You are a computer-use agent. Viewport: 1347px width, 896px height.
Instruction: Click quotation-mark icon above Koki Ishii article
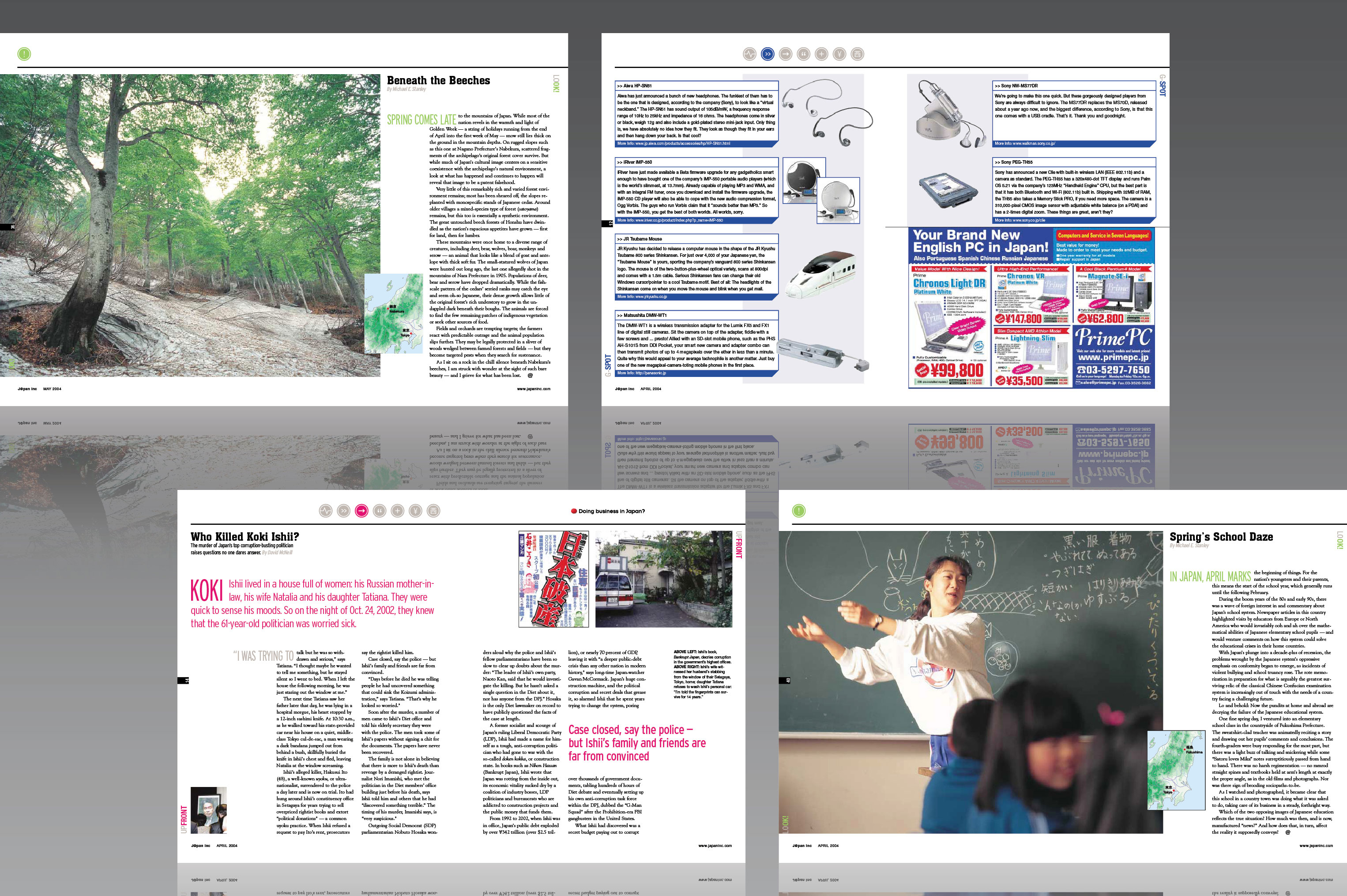379,511
